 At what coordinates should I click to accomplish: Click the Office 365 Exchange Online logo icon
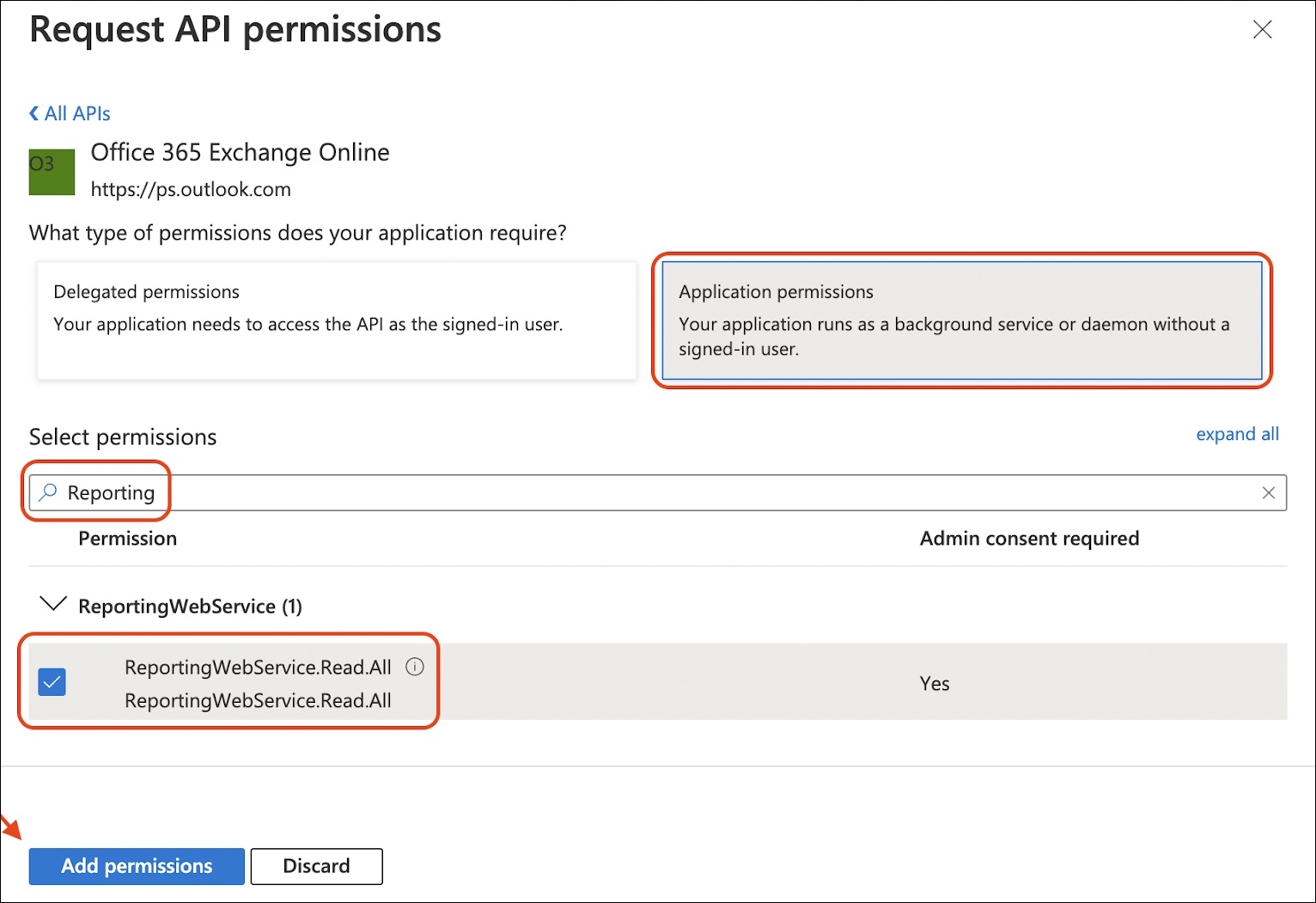(52, 171)
